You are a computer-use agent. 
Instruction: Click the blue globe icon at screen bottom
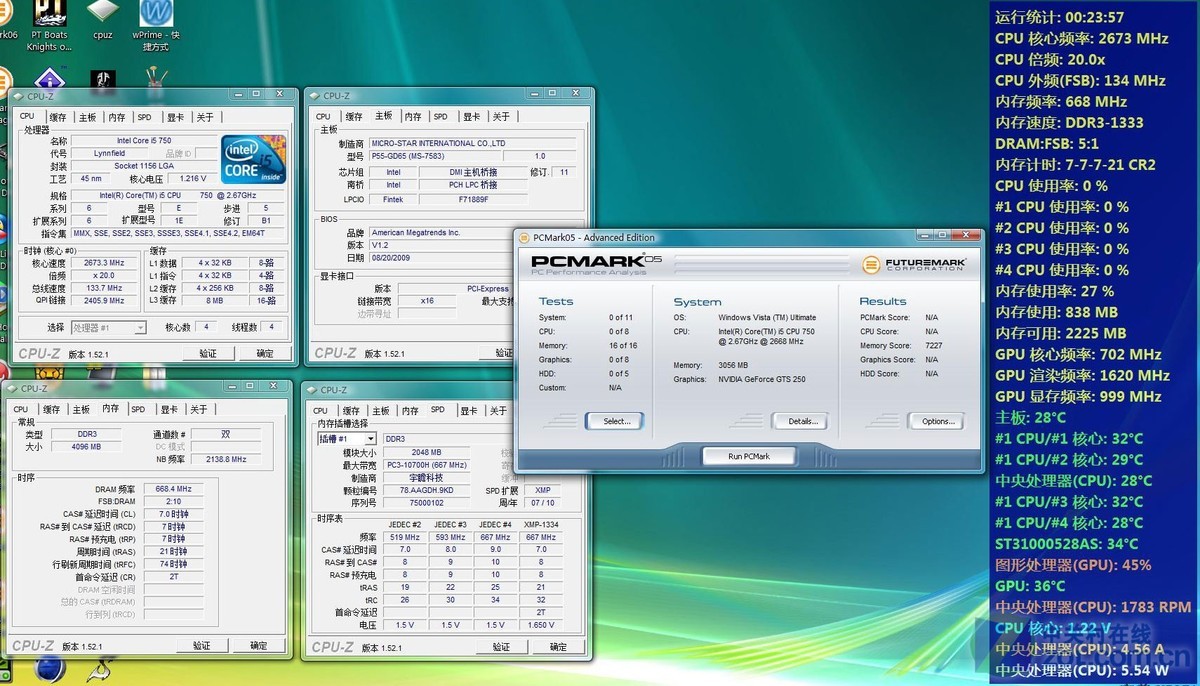(x=49, y=670)
